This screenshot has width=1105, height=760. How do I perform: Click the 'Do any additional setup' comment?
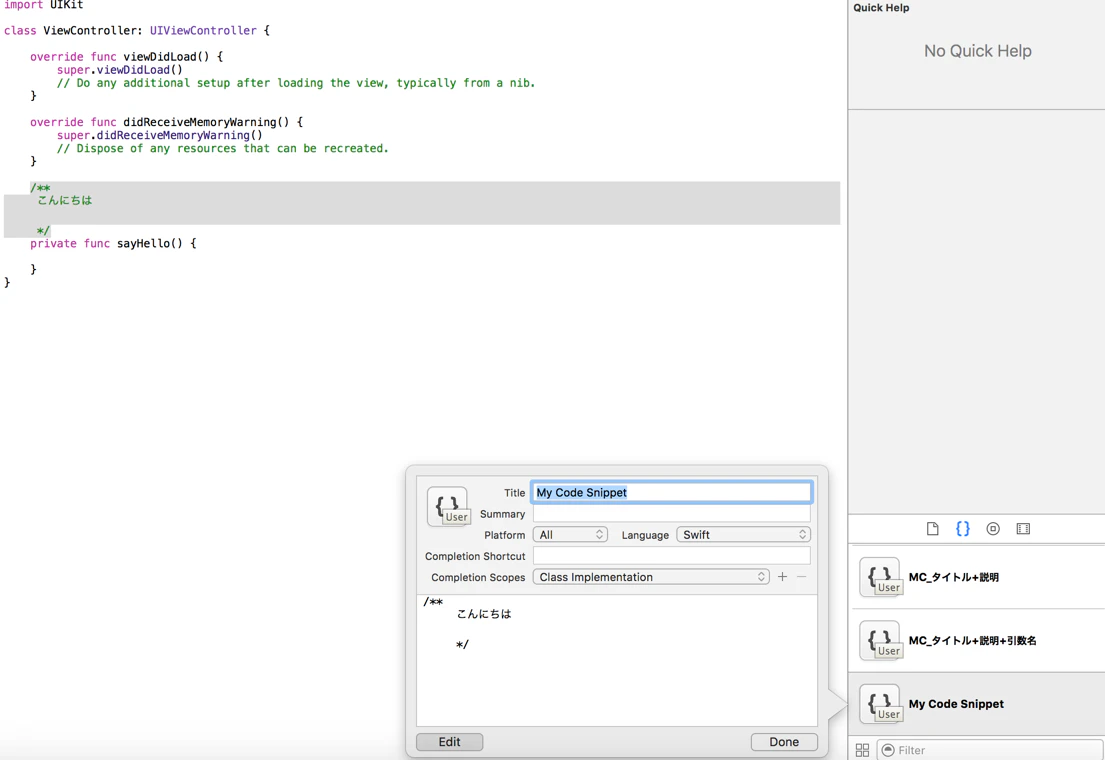coord(296,82)
